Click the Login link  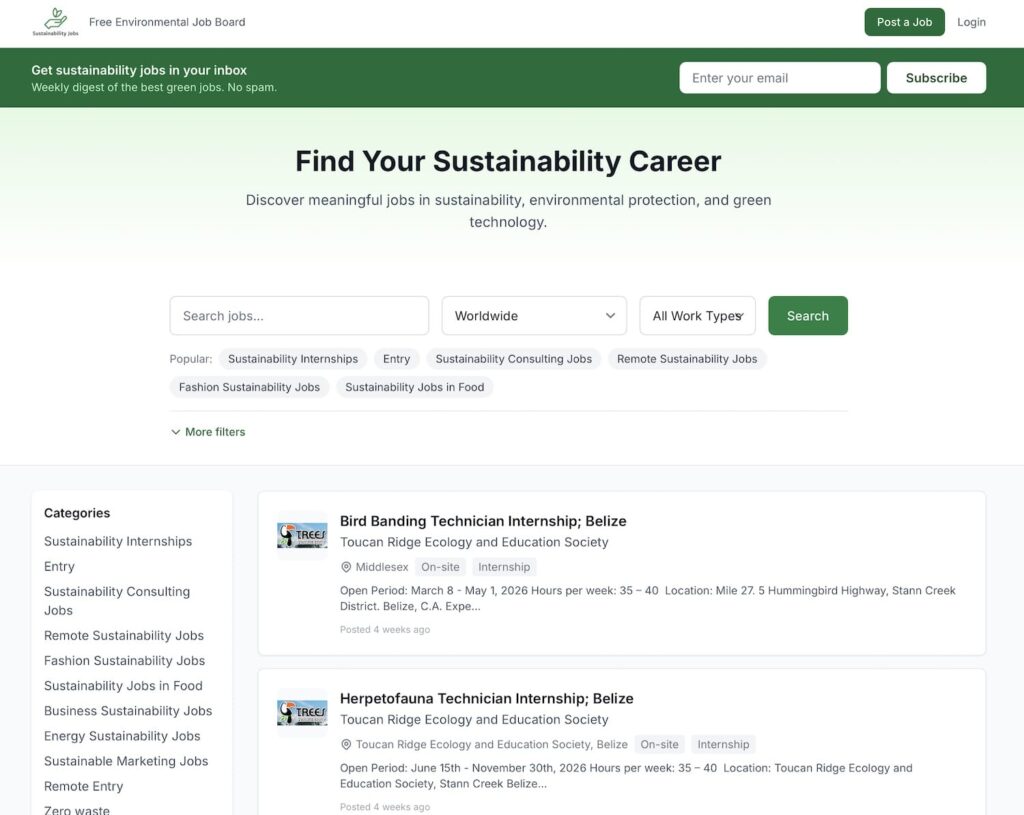coord(971,21)
